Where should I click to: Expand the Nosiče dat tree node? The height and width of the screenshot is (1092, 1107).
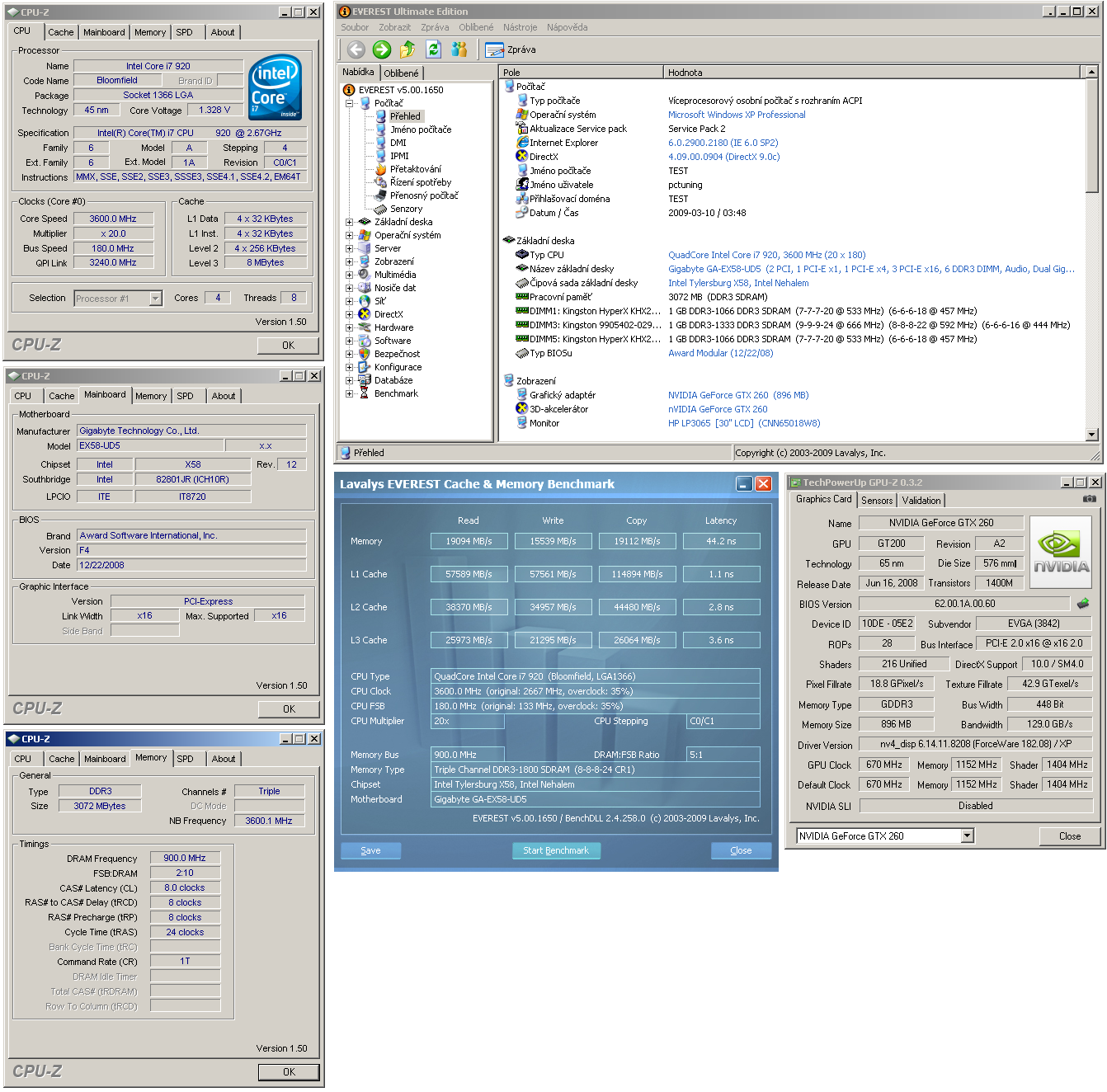point(349,288)
